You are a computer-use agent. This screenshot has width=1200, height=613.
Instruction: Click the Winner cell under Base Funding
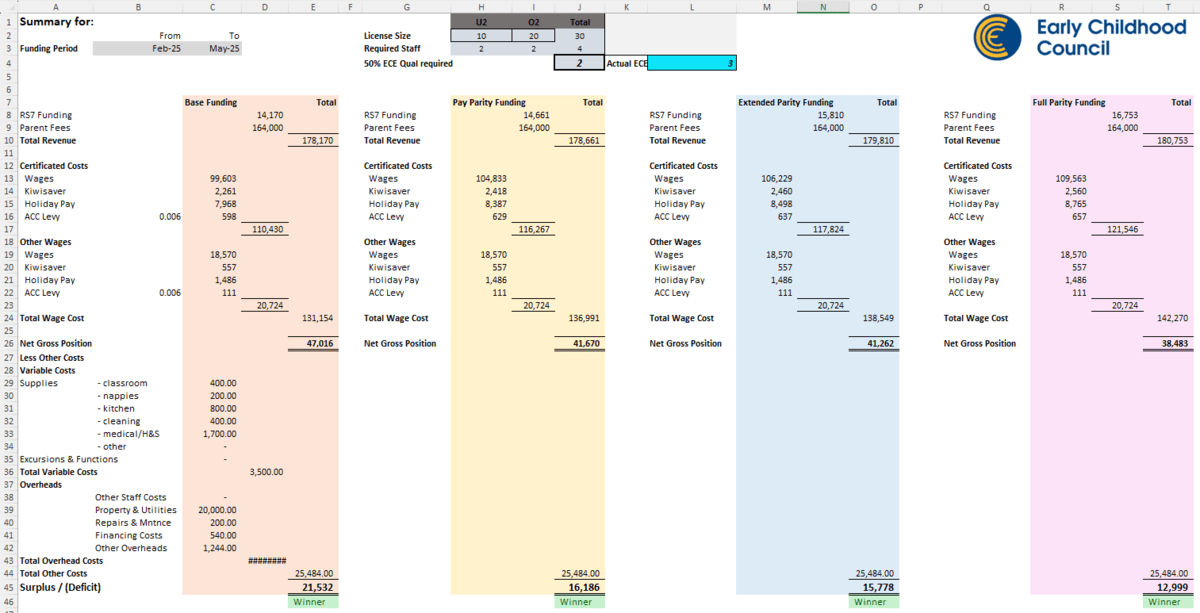(x=315, y=602)
